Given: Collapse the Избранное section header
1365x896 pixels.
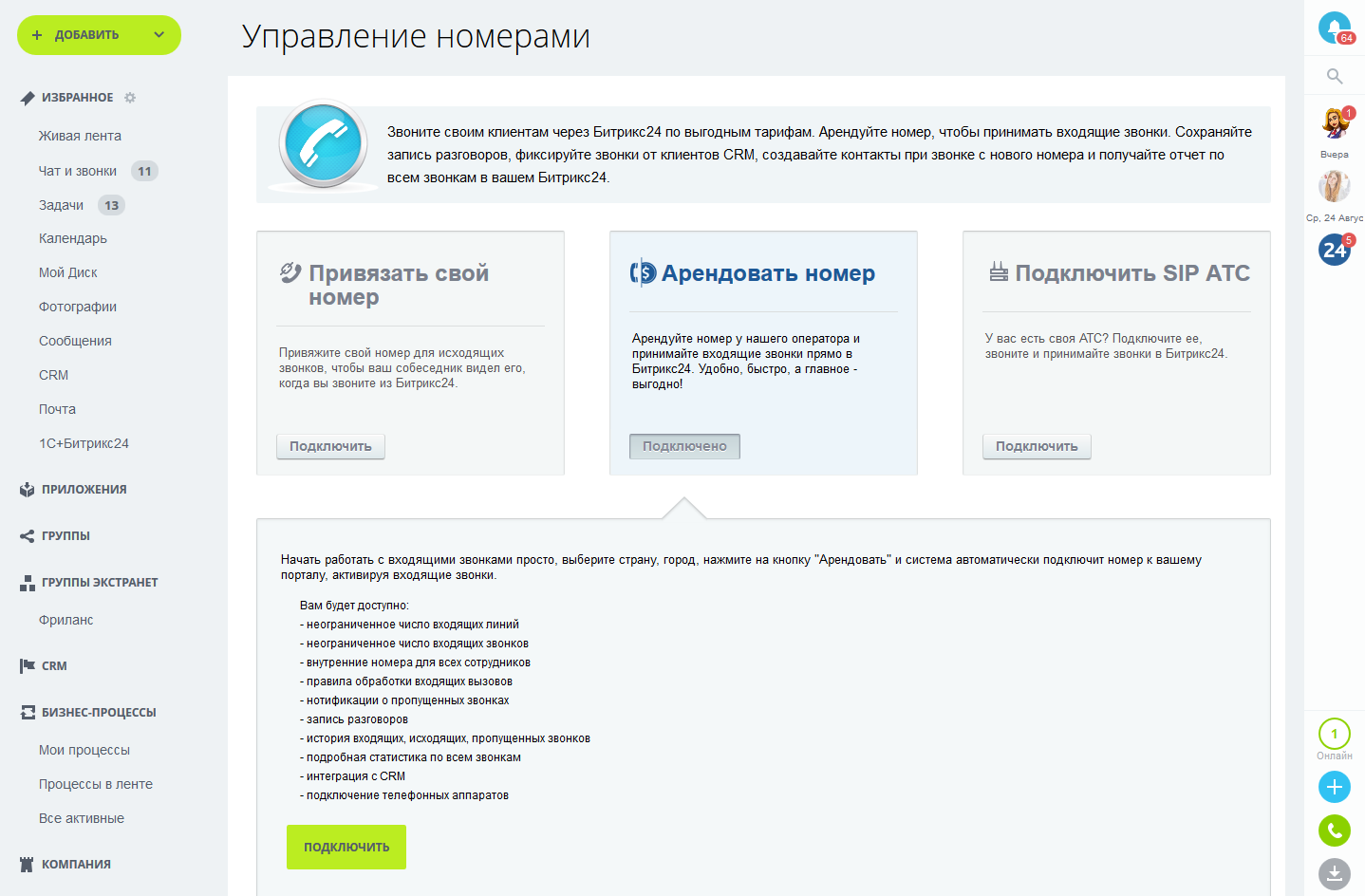Looking at the screenshot, I should tap(77, 98).
